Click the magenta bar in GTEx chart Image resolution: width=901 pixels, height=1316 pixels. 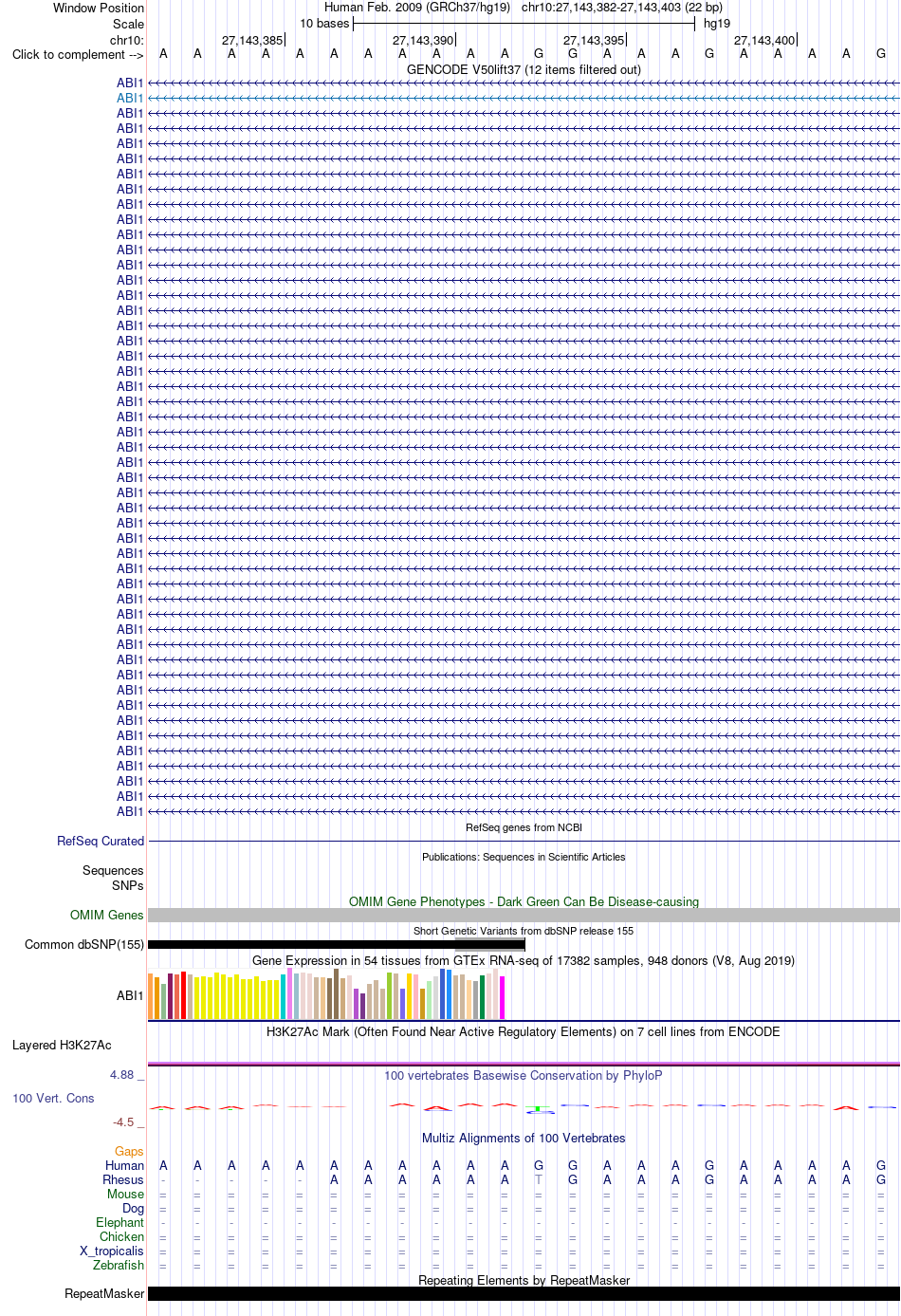pos(503,997)
